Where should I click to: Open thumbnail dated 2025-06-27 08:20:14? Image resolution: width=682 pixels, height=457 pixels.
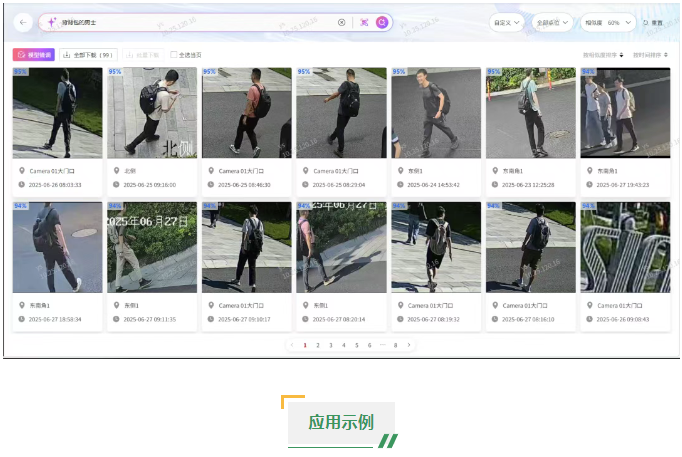(x=341, y=247)
